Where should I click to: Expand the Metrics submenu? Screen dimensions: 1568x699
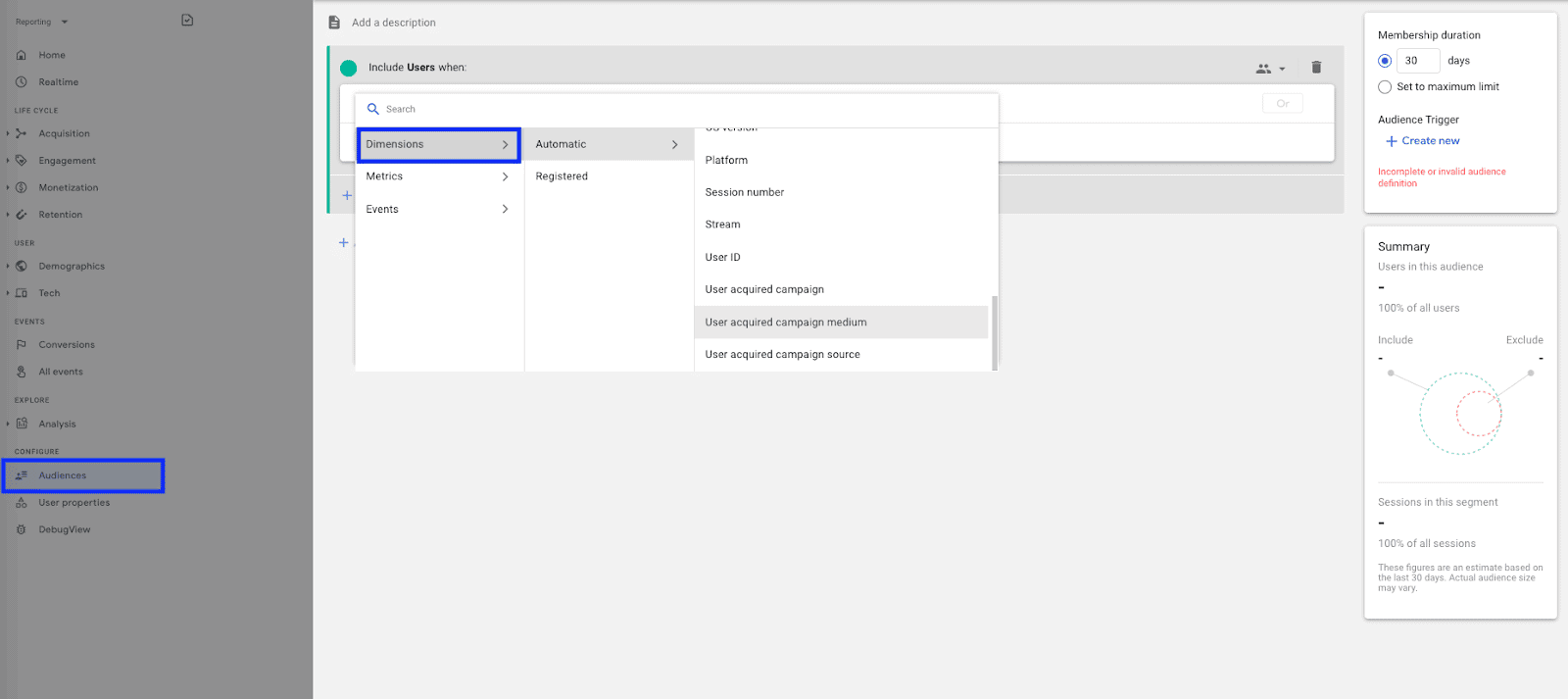coord(438,176)
